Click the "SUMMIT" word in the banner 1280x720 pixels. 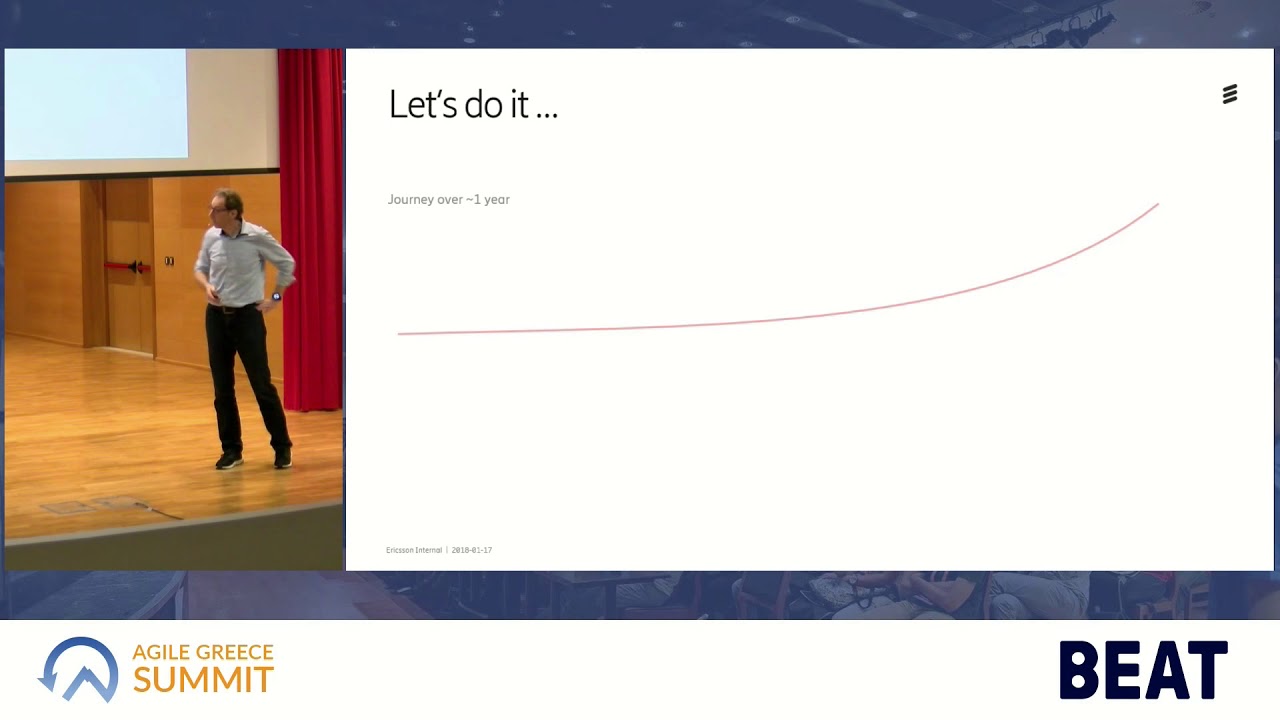coord(203,681)
